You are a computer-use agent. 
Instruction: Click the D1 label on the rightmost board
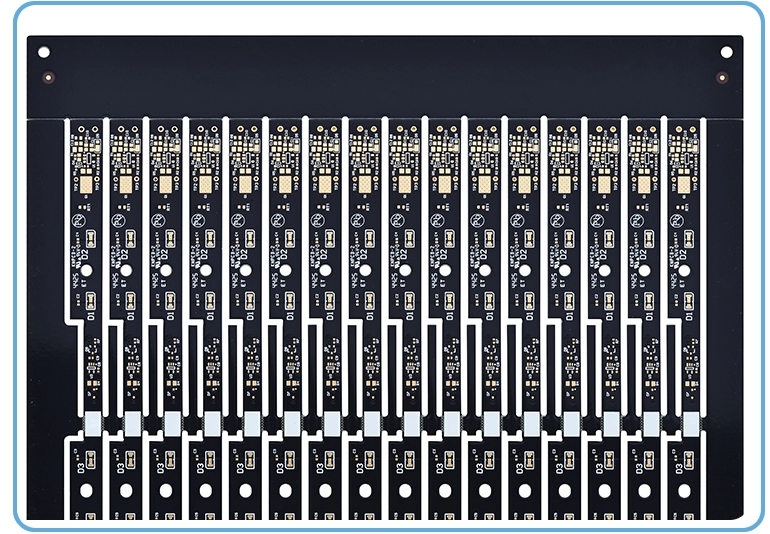coord(691,317)
